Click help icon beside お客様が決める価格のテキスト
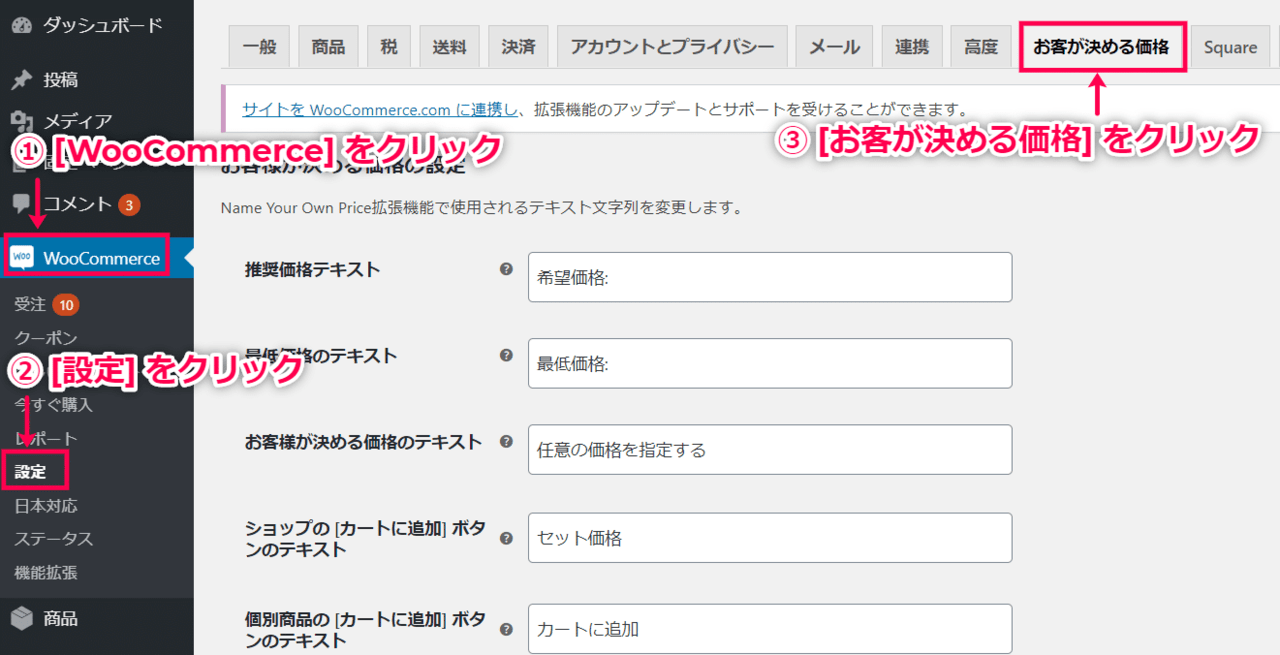 click(506, 441)
